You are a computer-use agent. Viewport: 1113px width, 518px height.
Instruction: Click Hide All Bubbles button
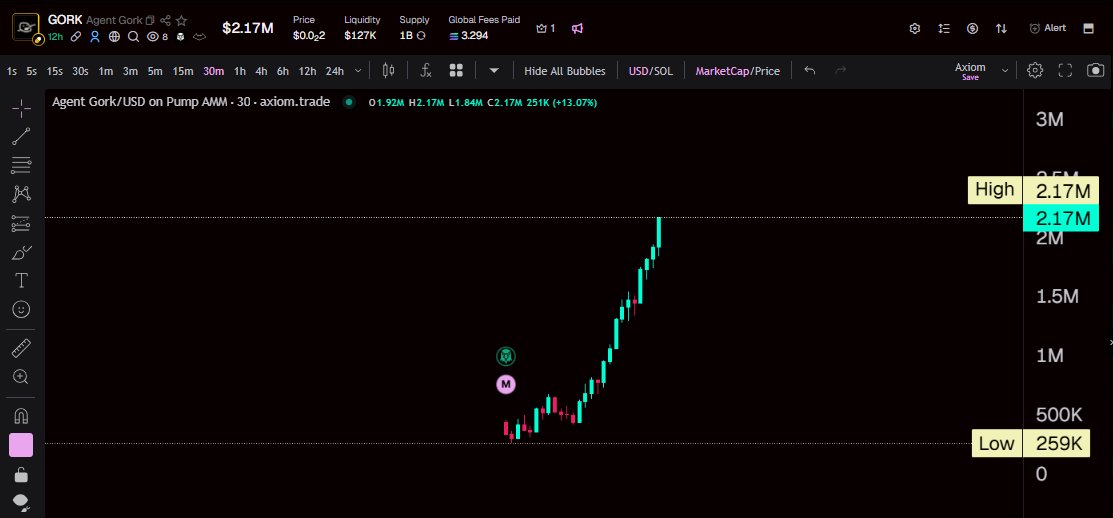click(565, 71)
